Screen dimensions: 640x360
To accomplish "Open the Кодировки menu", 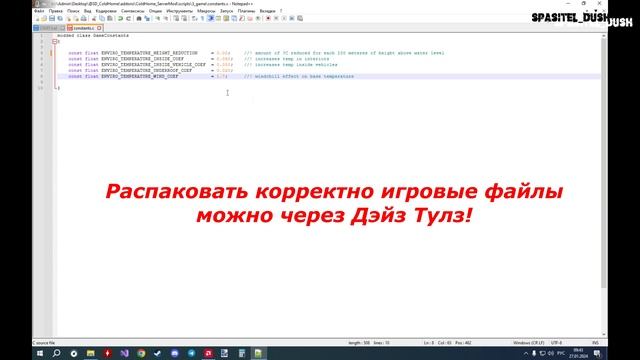I will point(106,11).
